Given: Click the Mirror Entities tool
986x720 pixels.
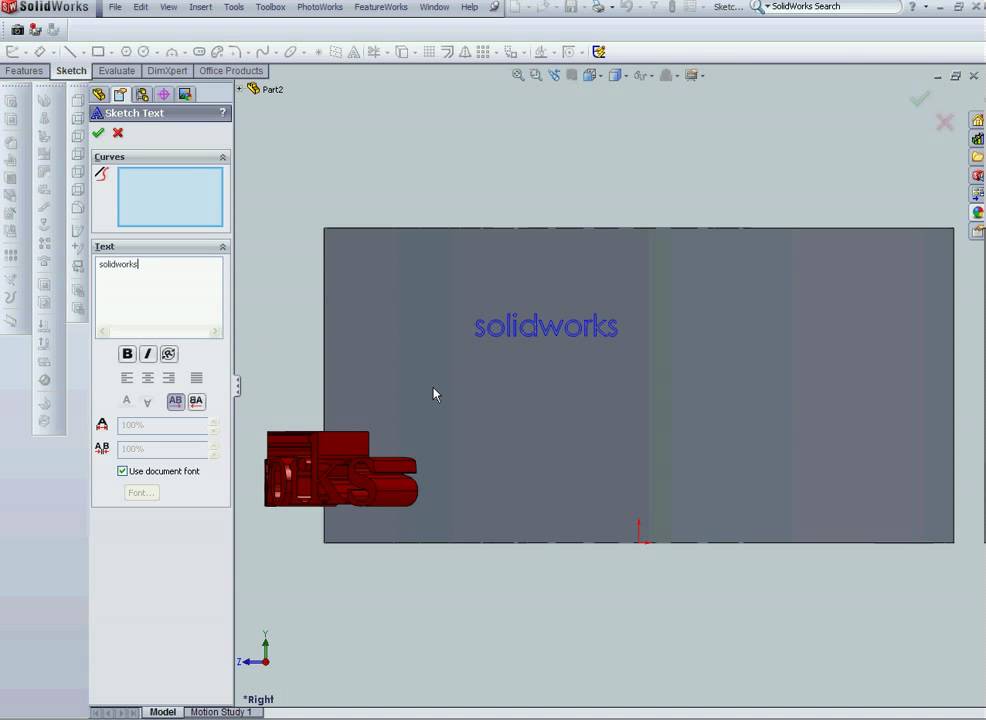Looking at the screenshot, I should tap(465, 52).
